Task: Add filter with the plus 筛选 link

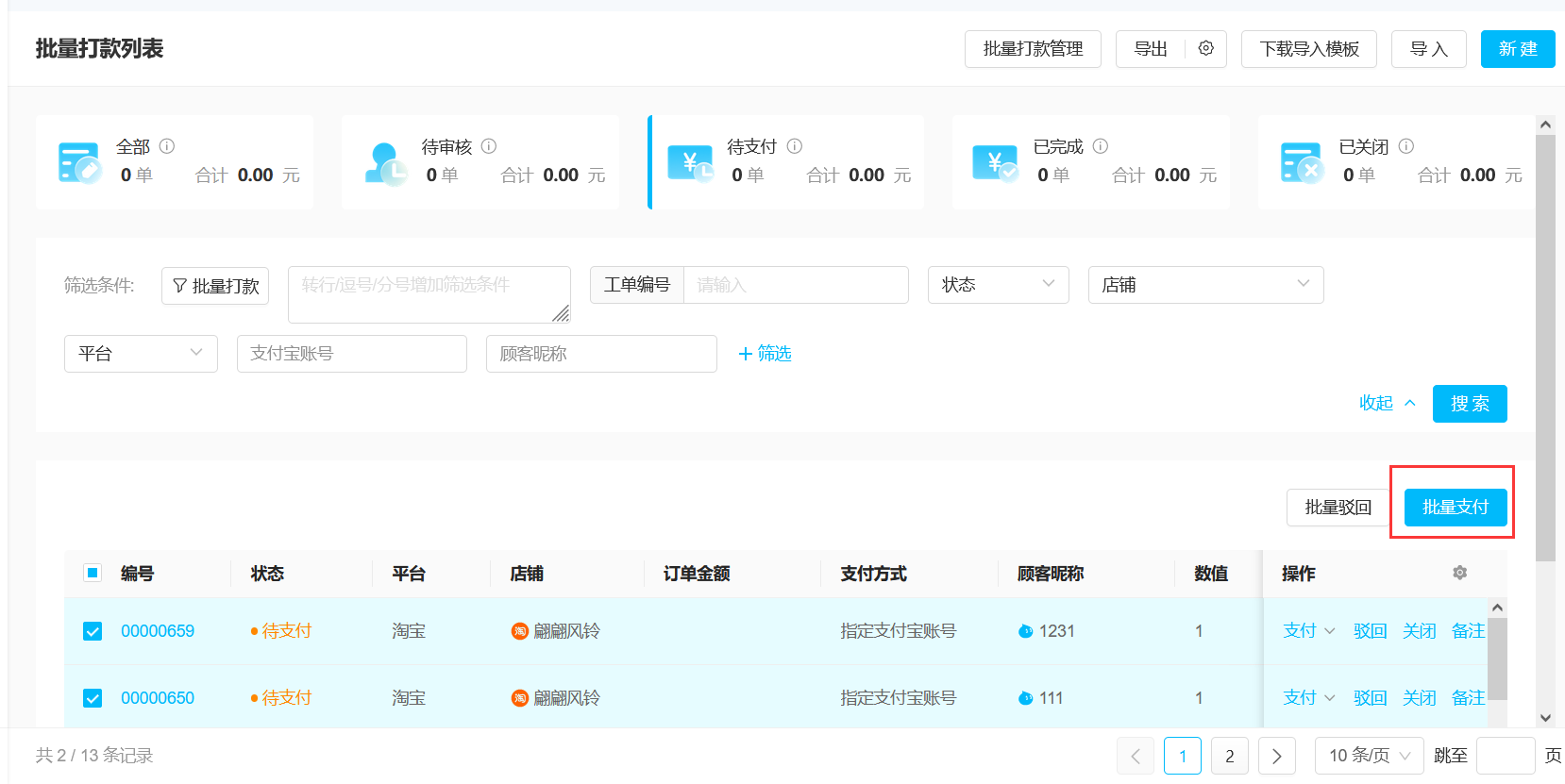Action: coord(765,353)
